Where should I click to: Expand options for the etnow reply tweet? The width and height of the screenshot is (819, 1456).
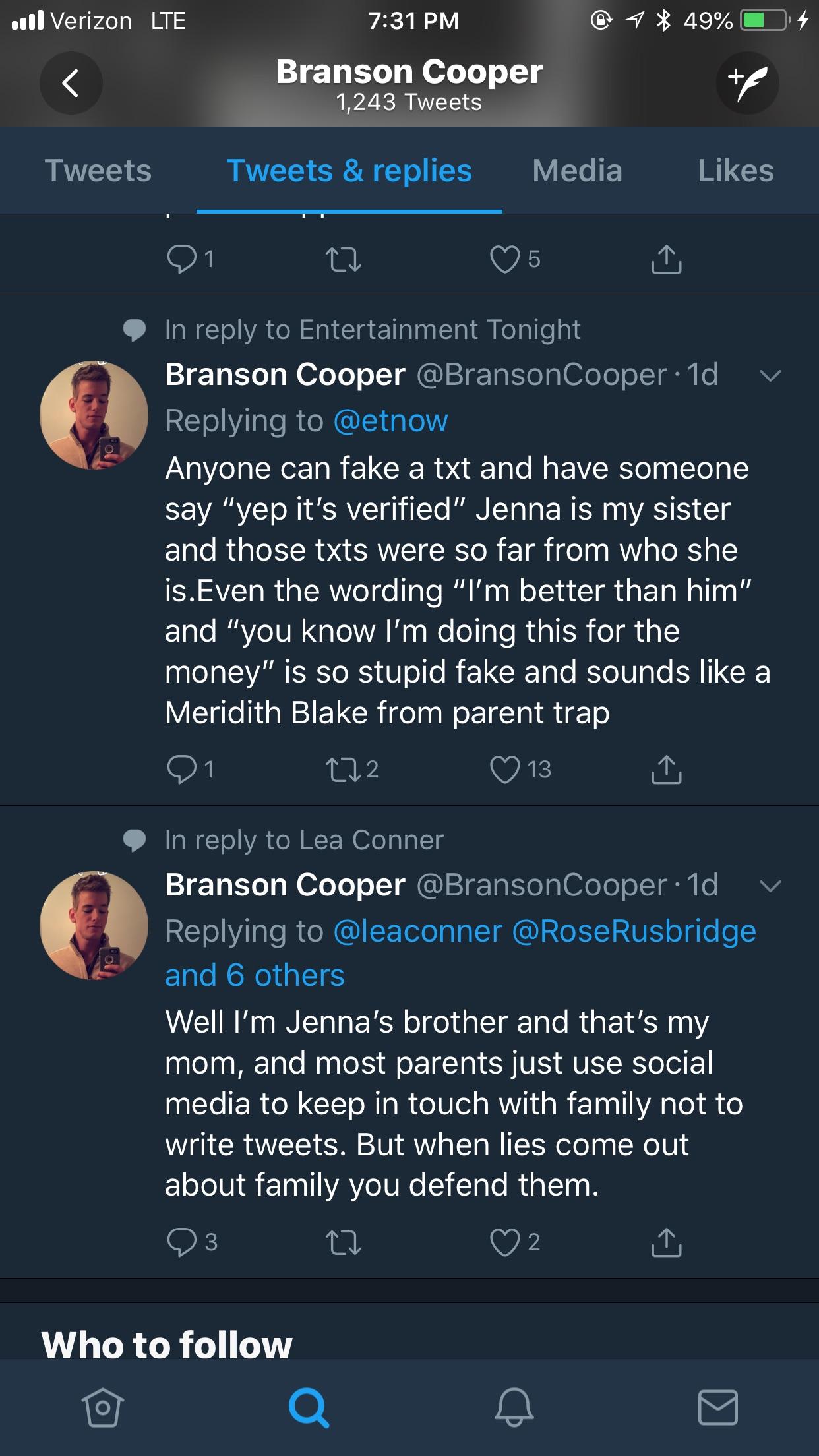pyautogui.click(x=770, y=376)
